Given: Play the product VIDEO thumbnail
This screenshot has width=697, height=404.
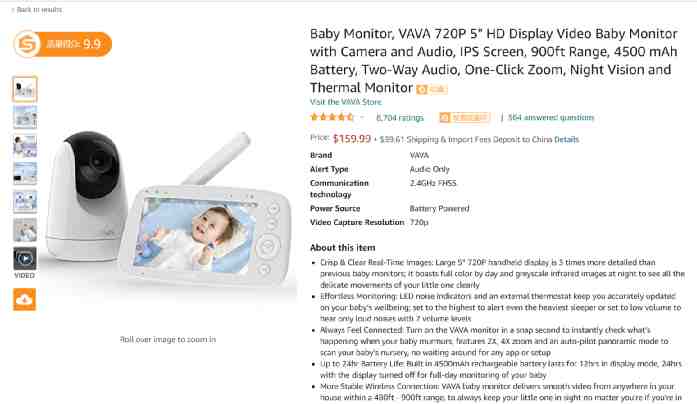Looking at the screenshot, I should (25, 259).
